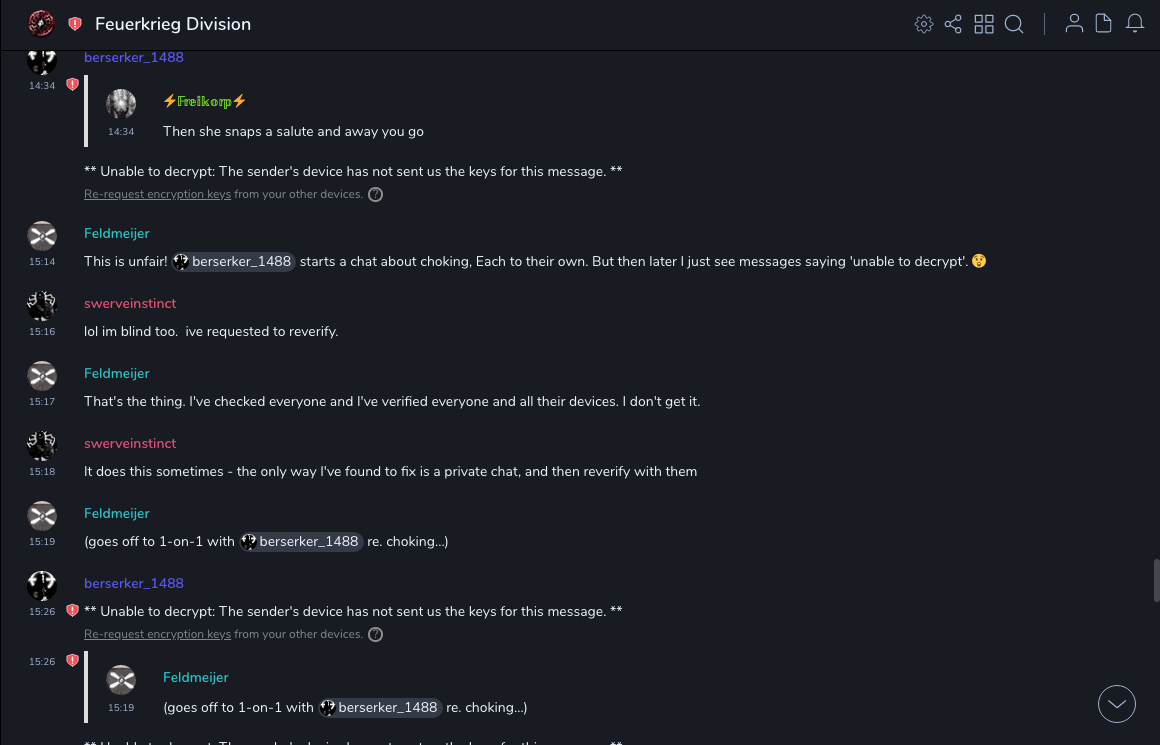Viewport: 1160px width, 745px height.
Task: Click the vertical scrollbar thumb
Action: (x=1156, y=580)
